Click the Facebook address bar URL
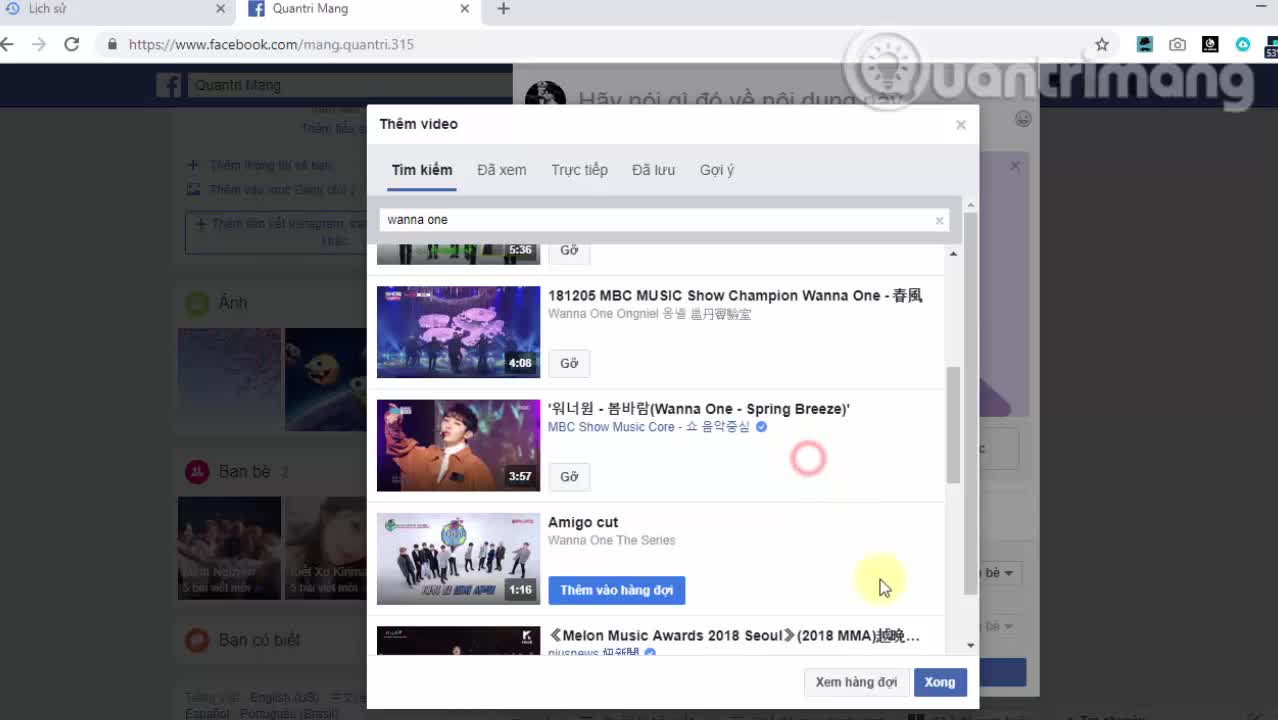Viewport: 1278px width, 720px height. (x=271, y=44)
